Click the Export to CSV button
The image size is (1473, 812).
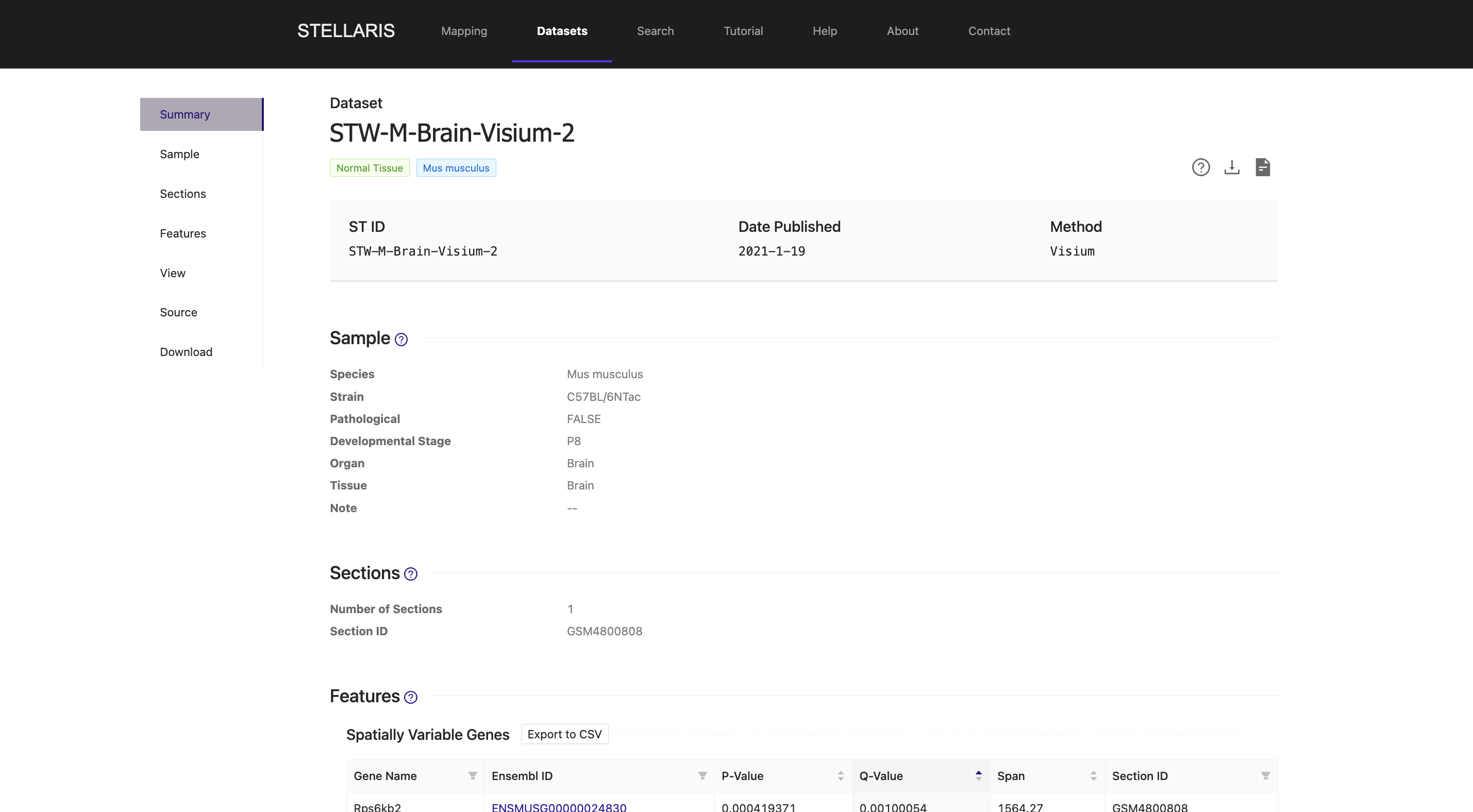click(564, 734)
